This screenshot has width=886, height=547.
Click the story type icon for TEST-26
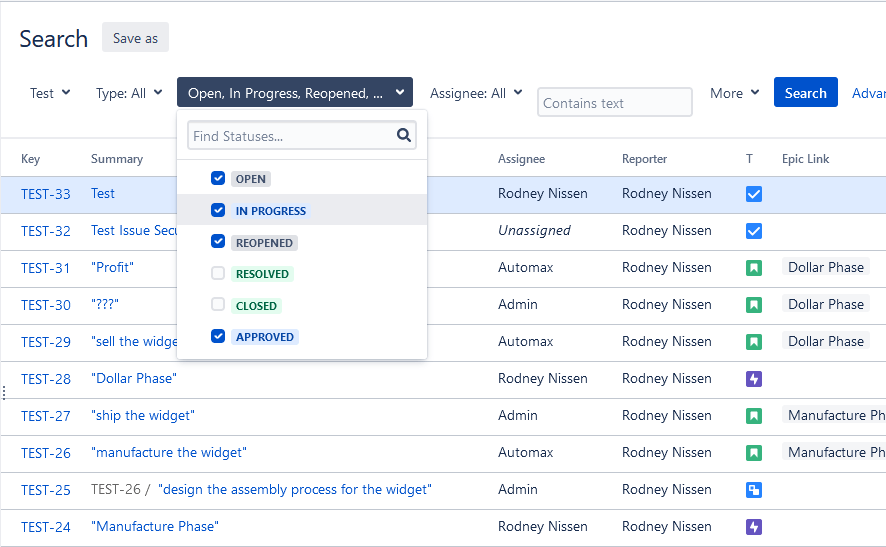click(x=754, y=453)
